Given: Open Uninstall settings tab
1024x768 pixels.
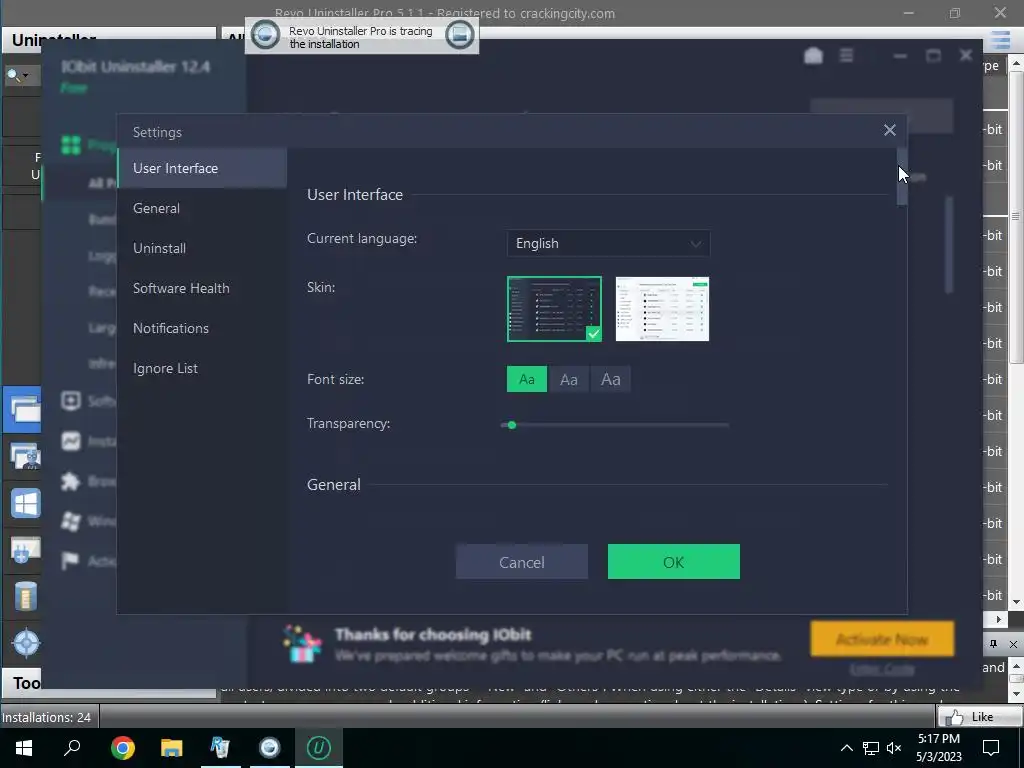Looking at the screenshot, I should coord(202,248).
